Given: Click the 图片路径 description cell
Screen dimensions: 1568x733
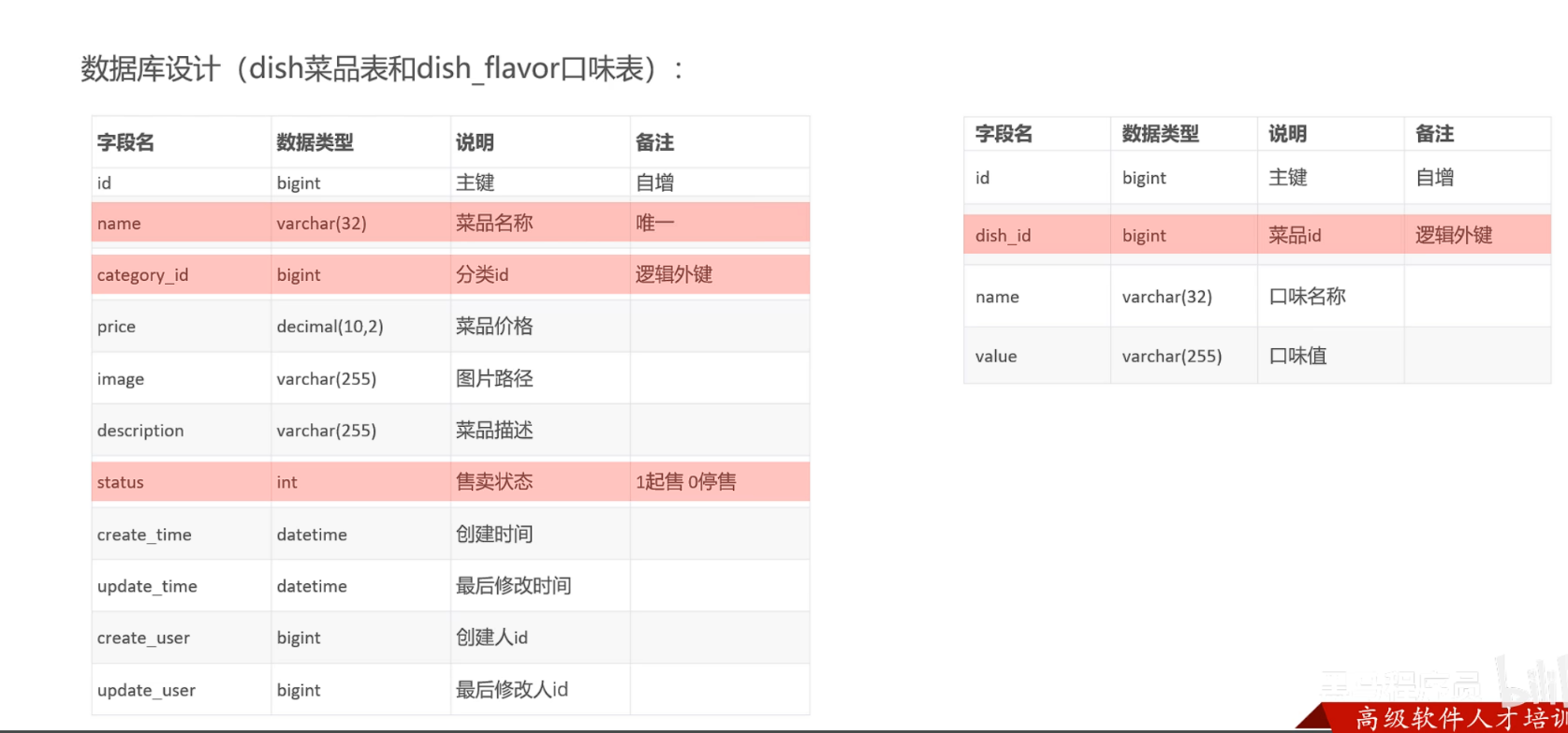Looking at the screenshot, I should click(x=494, y=379).
